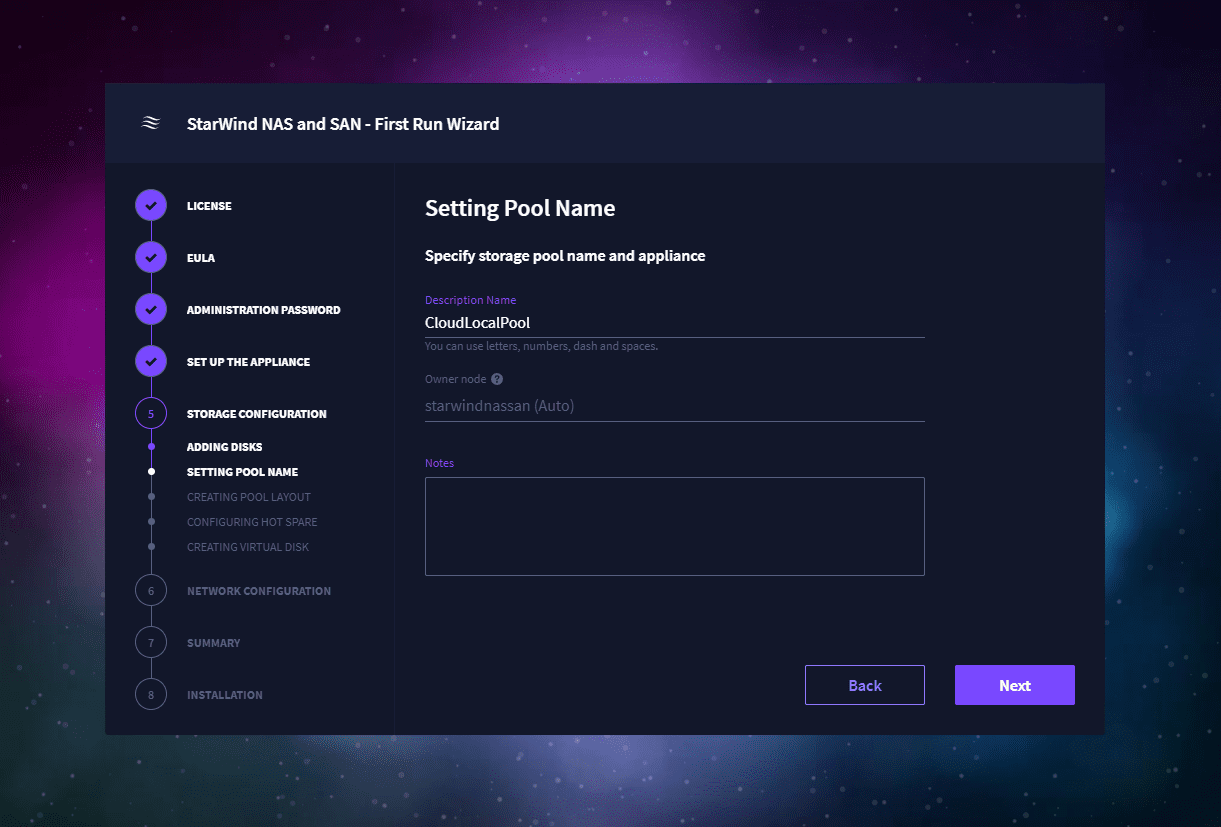
Task: Click the Next button
Action: click(x=1015, y=685)
